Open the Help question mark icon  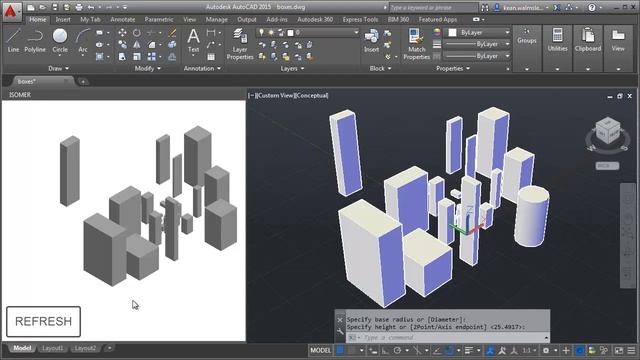coord(591,7)
